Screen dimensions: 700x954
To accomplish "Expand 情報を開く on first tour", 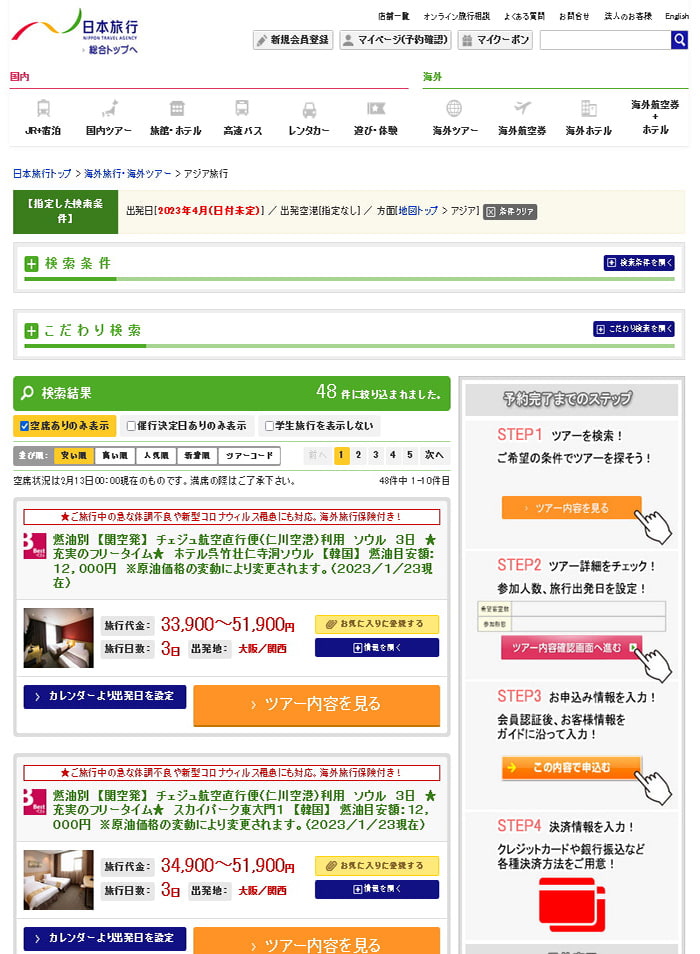I will tap(376, 647).
